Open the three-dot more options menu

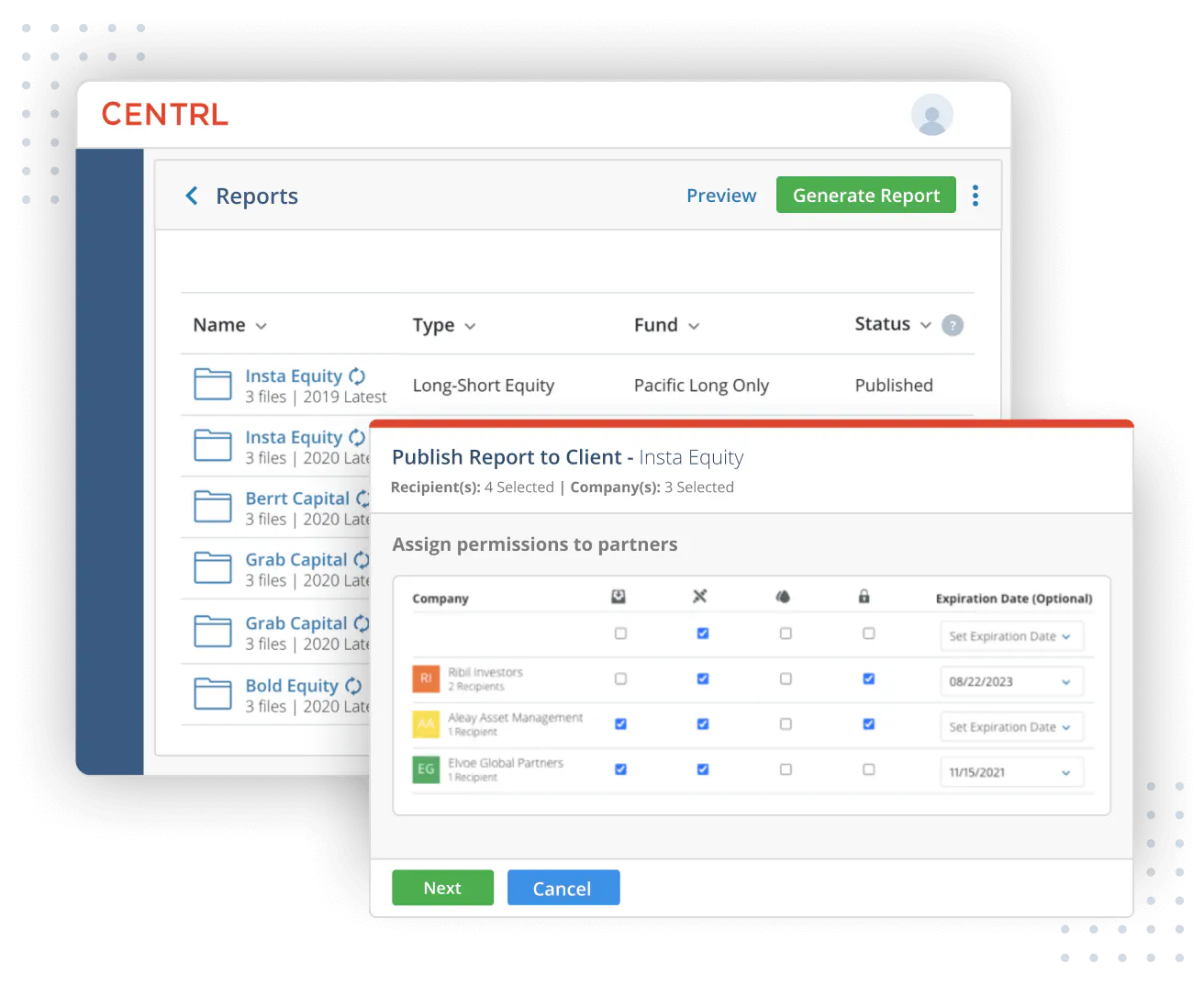tap(975, 196)
